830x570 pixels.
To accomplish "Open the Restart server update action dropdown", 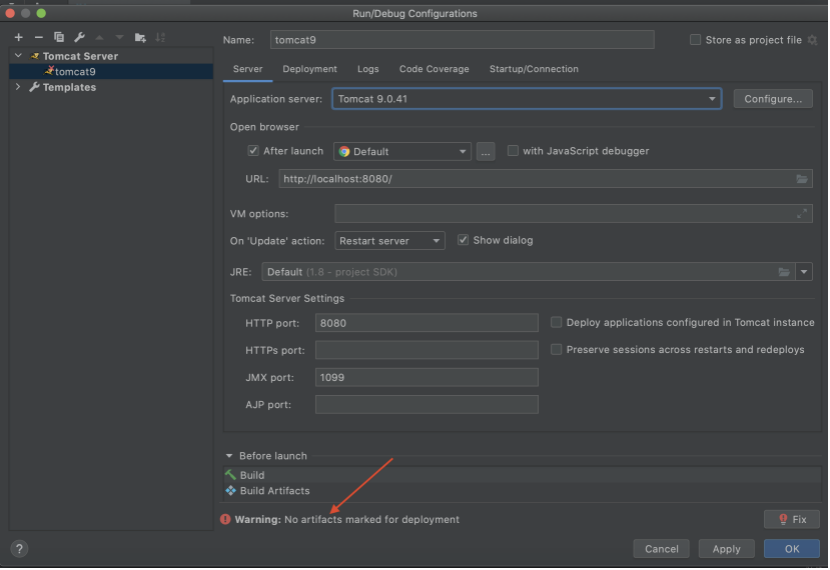I will tap(390, 241).
